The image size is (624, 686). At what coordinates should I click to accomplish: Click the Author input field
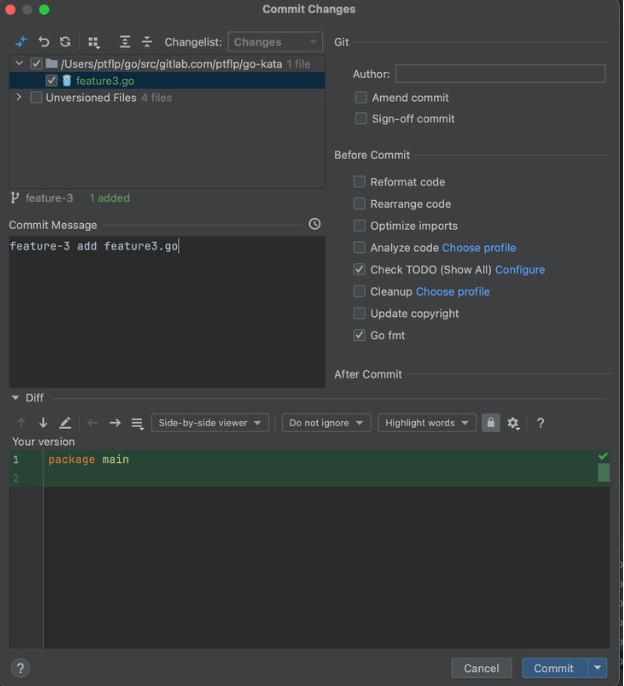tap(500, 74)
